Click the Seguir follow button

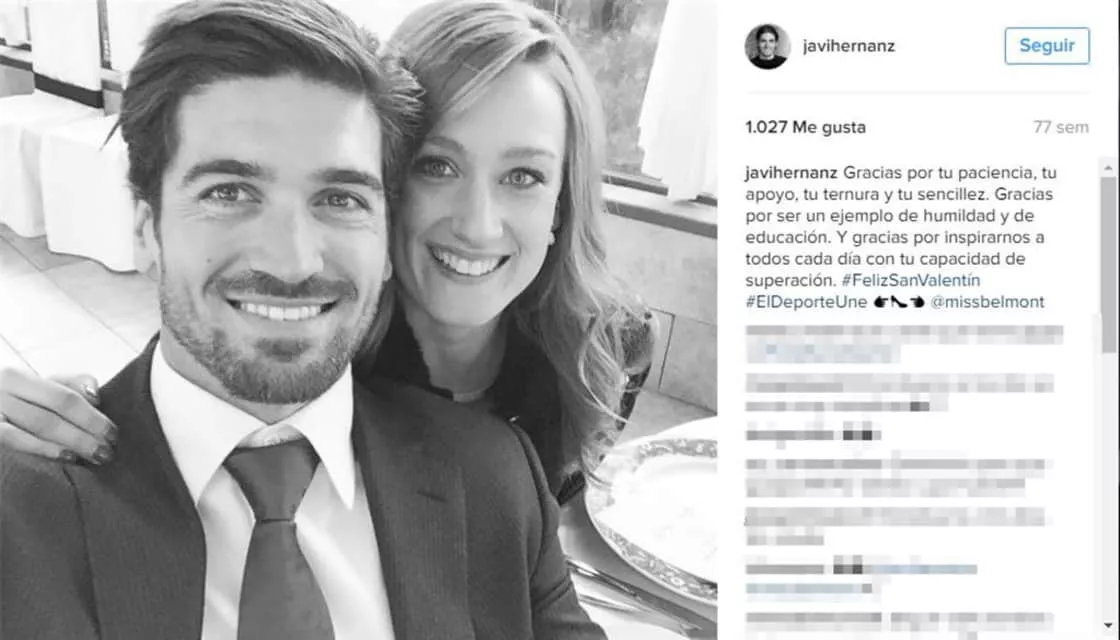(x=1047, y=46)
